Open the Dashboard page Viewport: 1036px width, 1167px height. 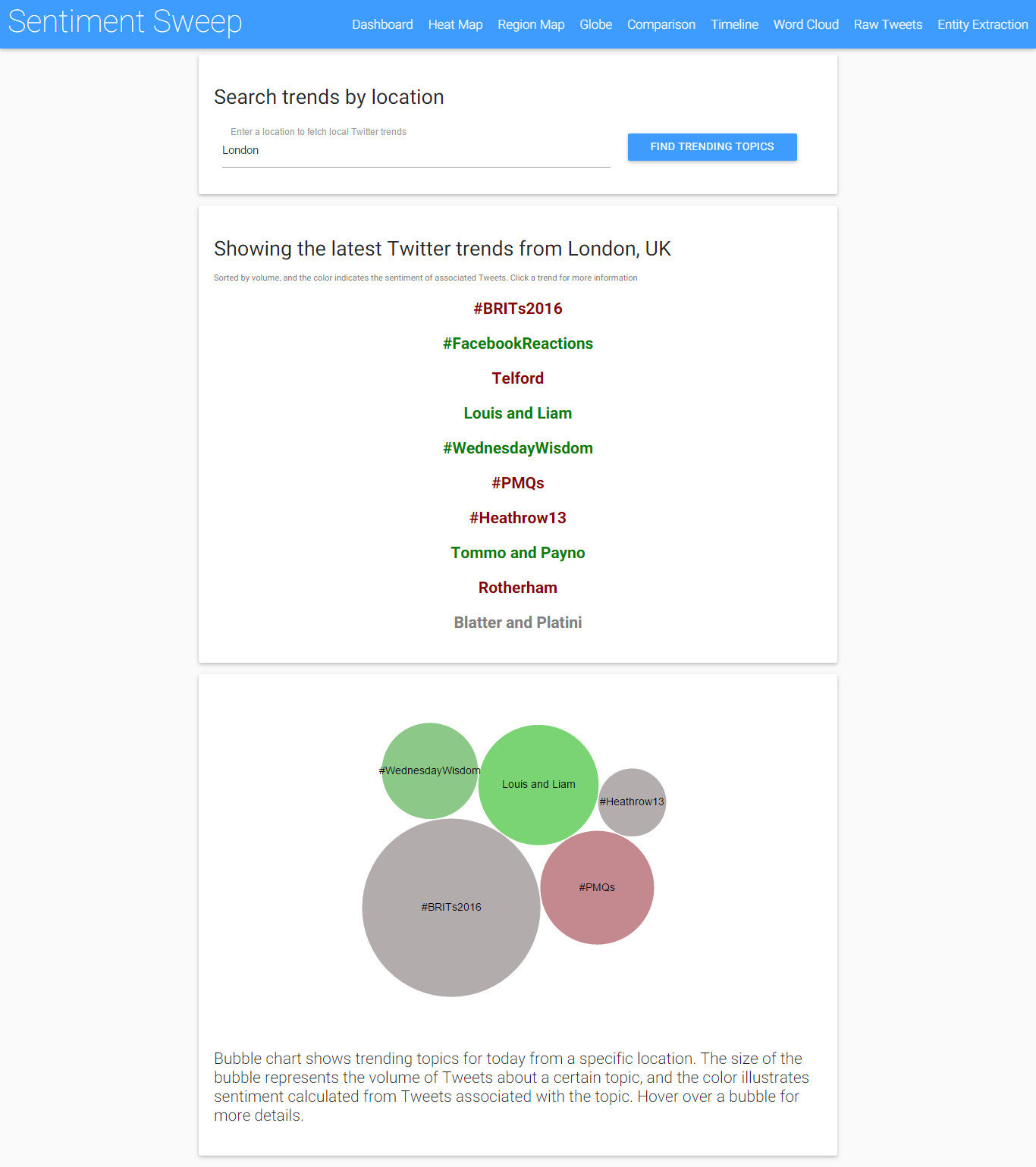click(382, 24)
